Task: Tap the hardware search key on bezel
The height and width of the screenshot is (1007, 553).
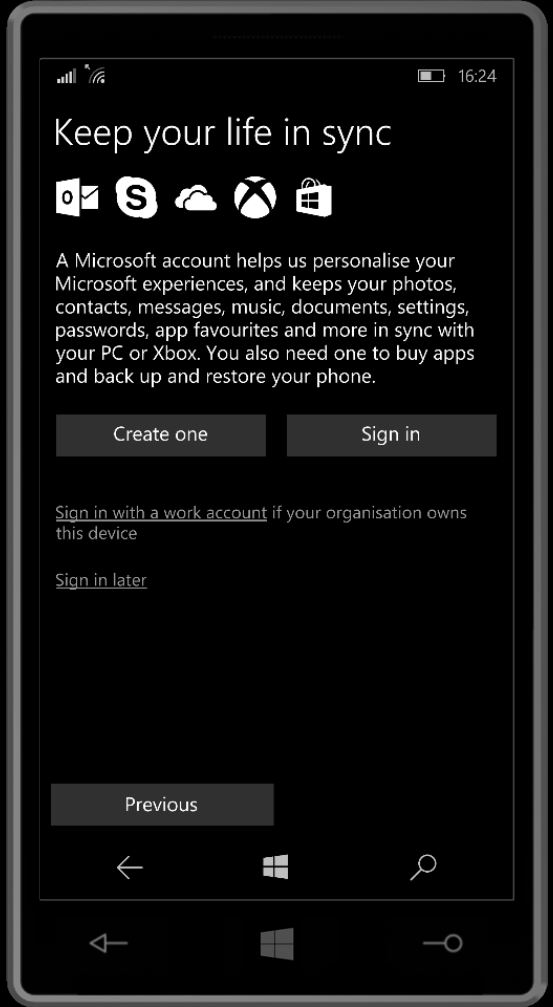Action: click(x=443, y=943)
